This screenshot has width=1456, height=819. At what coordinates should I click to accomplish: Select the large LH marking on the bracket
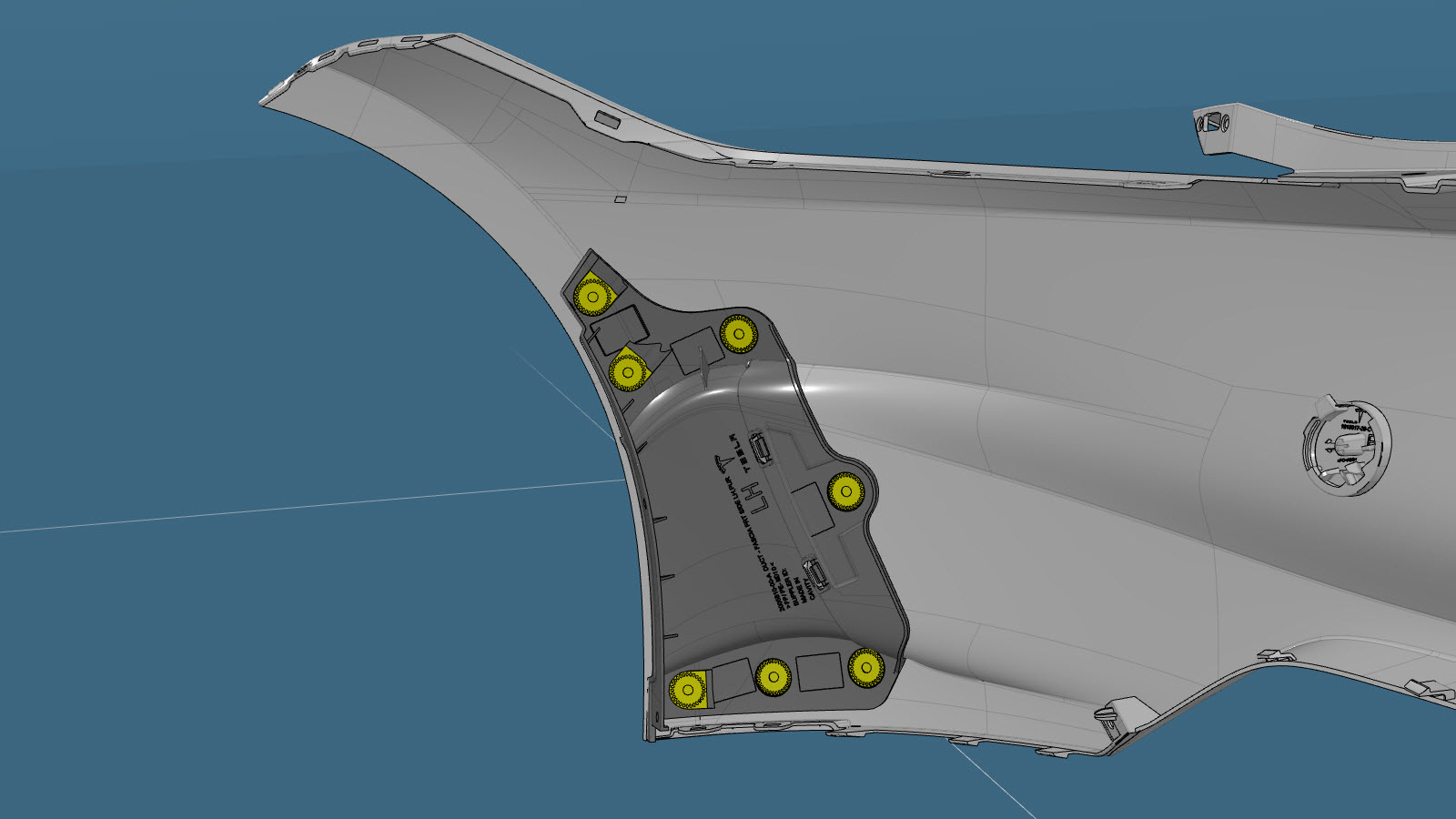752,496
